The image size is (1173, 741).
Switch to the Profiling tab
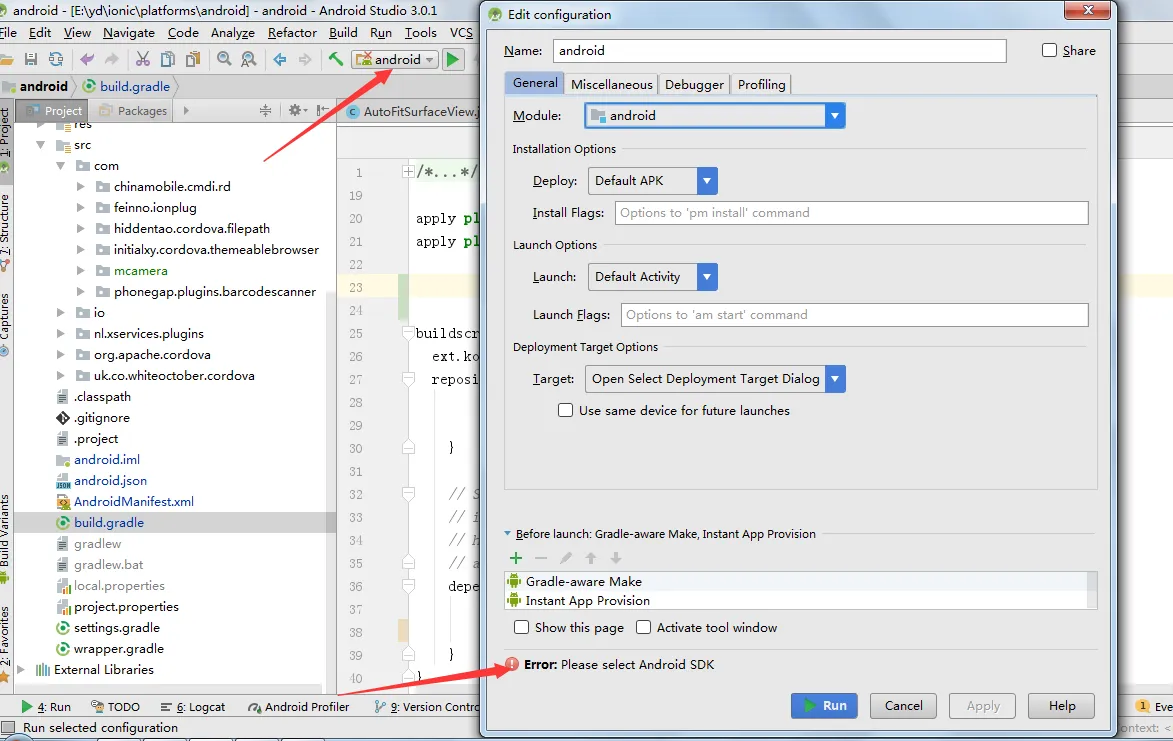coord(761,84)
